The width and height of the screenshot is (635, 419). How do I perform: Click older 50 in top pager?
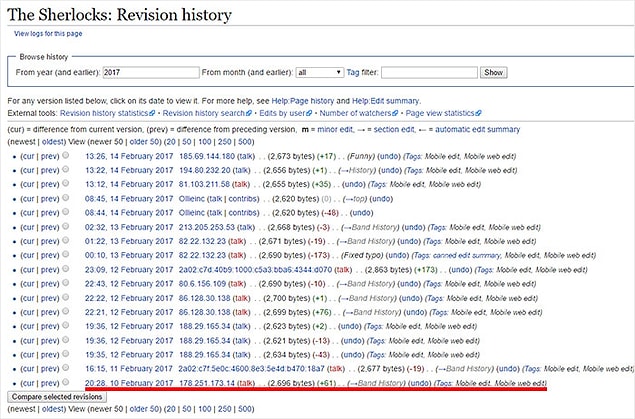(x=144, y=142)
